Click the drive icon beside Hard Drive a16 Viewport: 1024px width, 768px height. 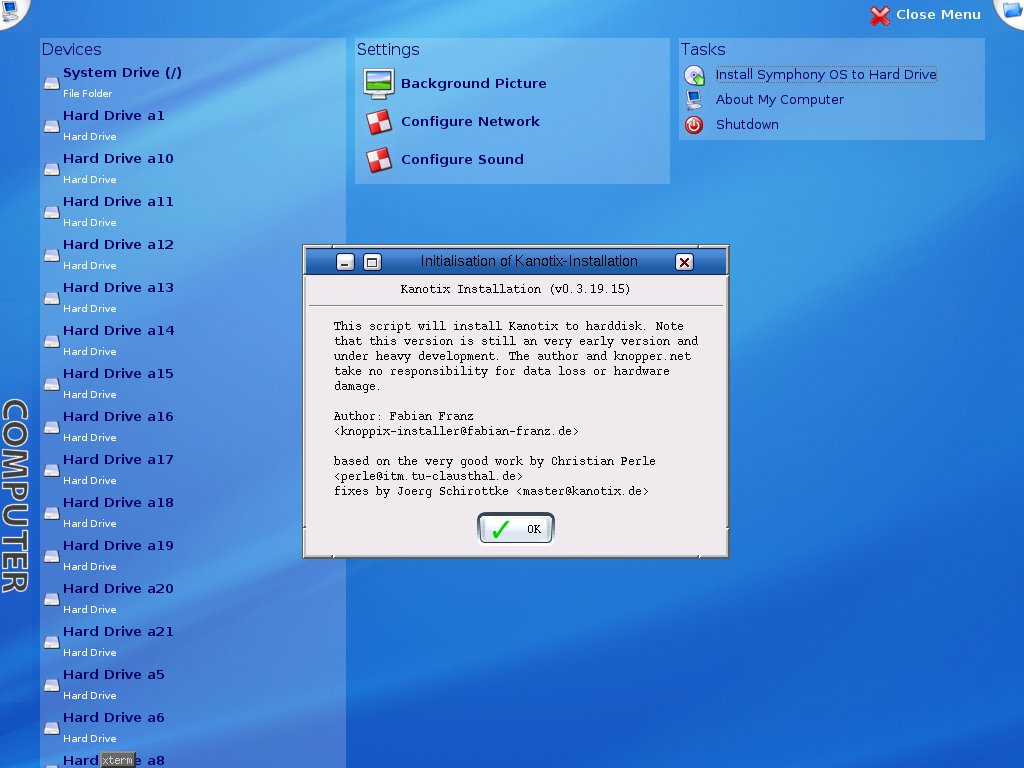(x=52, y=427)
